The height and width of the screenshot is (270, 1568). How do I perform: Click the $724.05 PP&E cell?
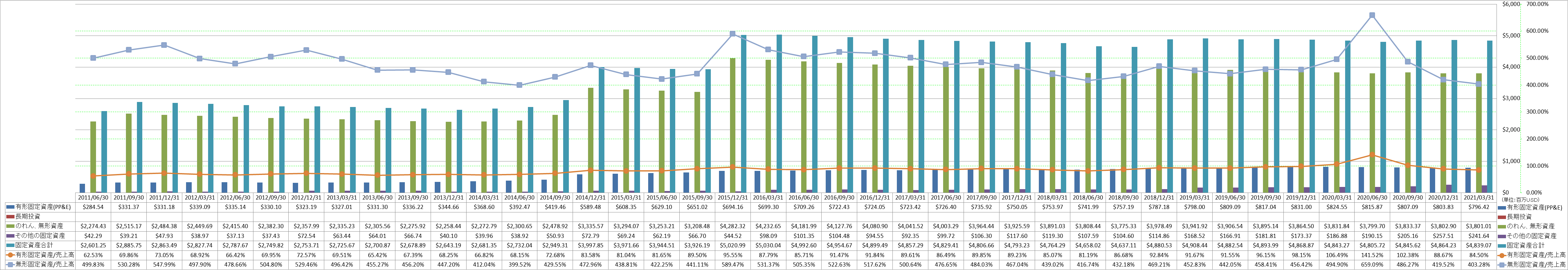[x=875, y=207]
